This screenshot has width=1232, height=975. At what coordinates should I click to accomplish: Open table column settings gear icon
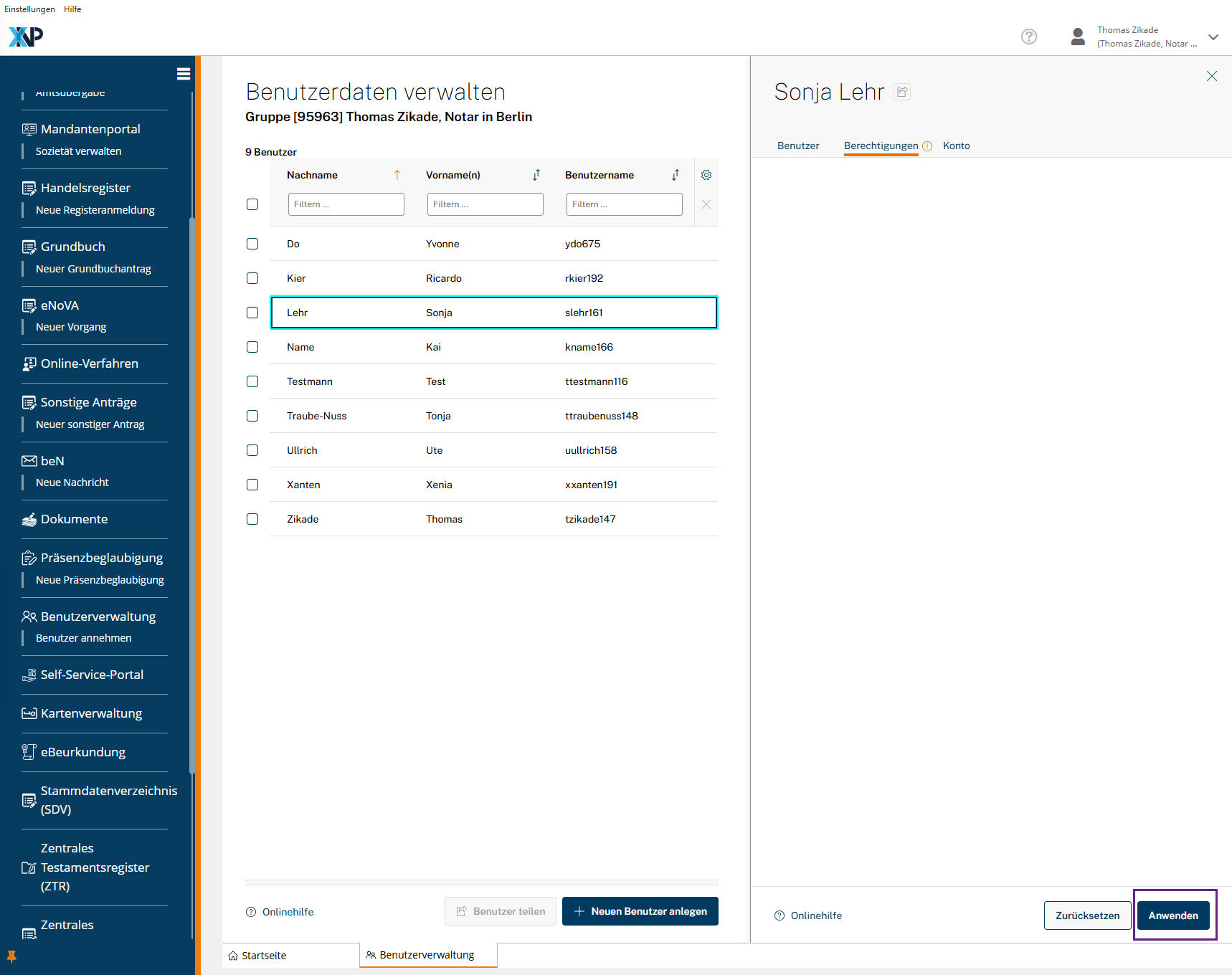click(706, 175)
